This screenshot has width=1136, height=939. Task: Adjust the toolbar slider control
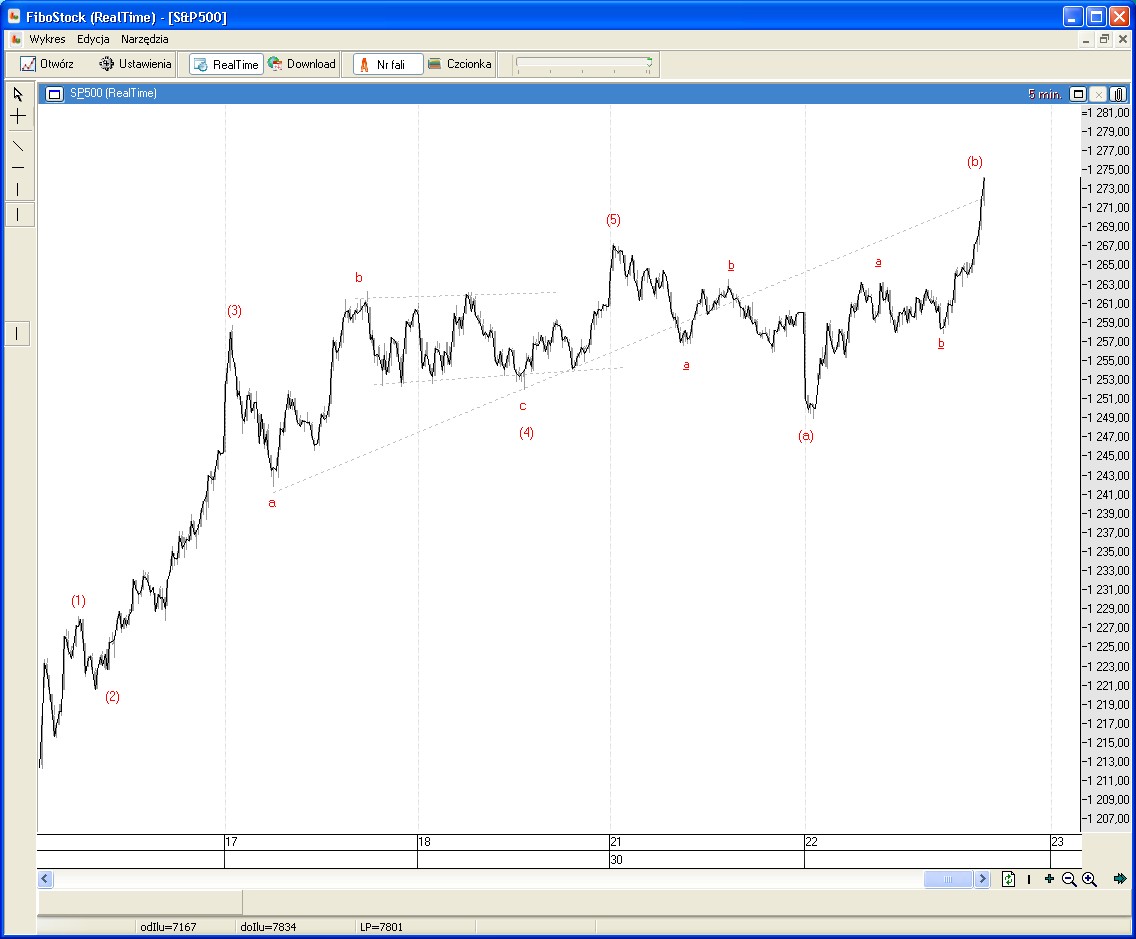[x=583, y=64]
